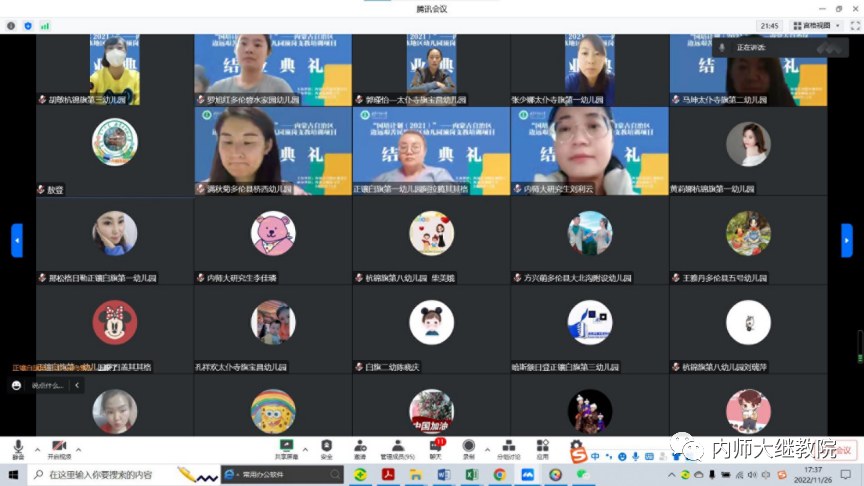Click the share screen icon

[x=287, y=447]
